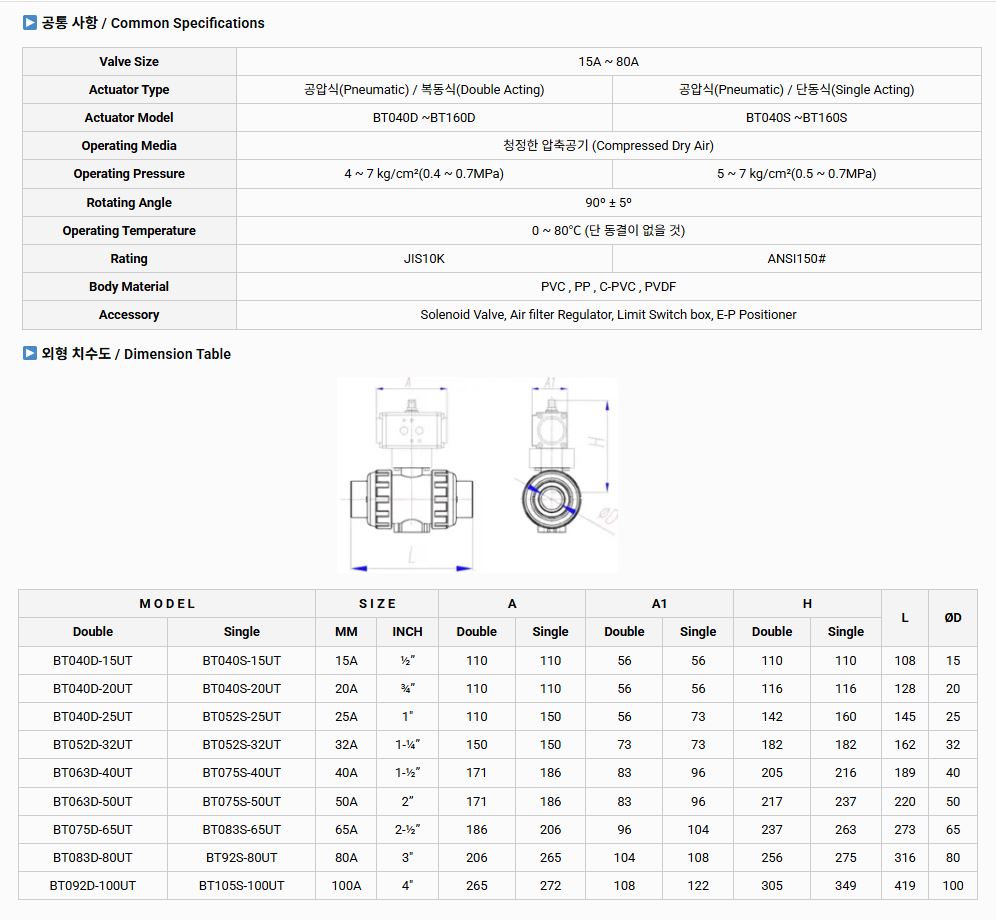Select the BT092D-100UT model cell
Image resolution: width=996 pixels, height=920 pixels.
[x=92, y=886]
